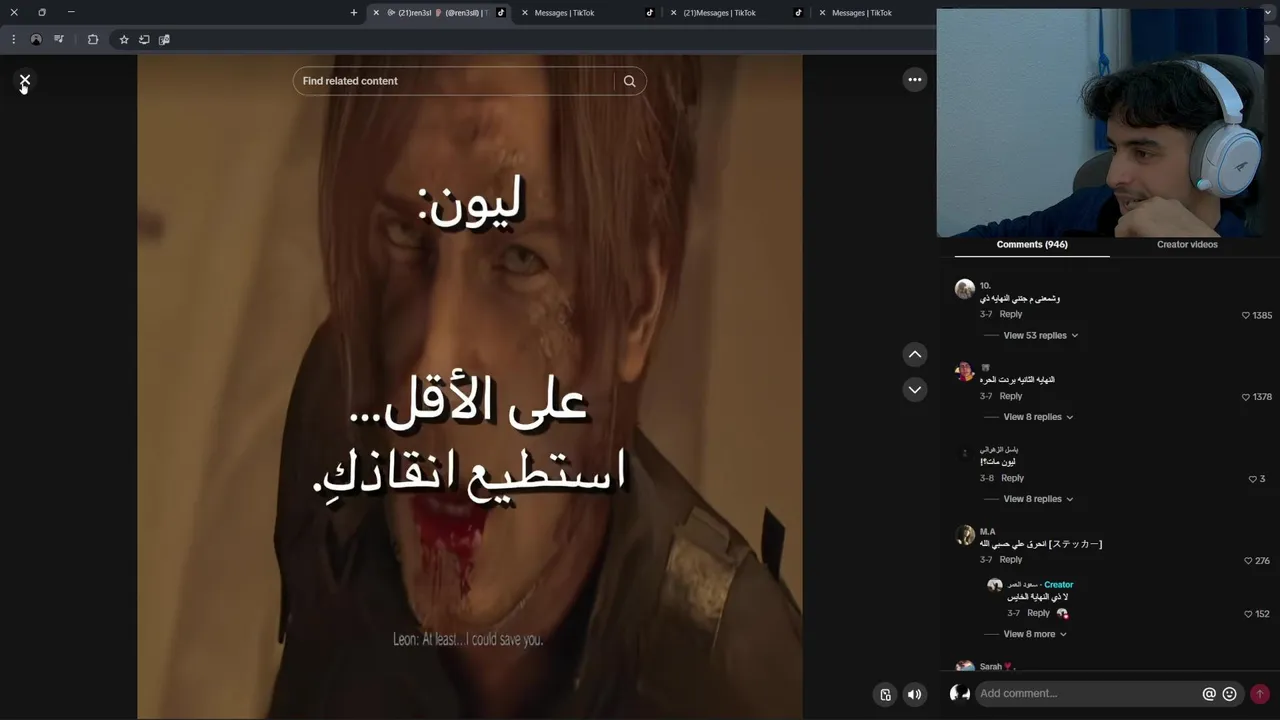Switch to Comments (946) tab

pos(1032,244)
